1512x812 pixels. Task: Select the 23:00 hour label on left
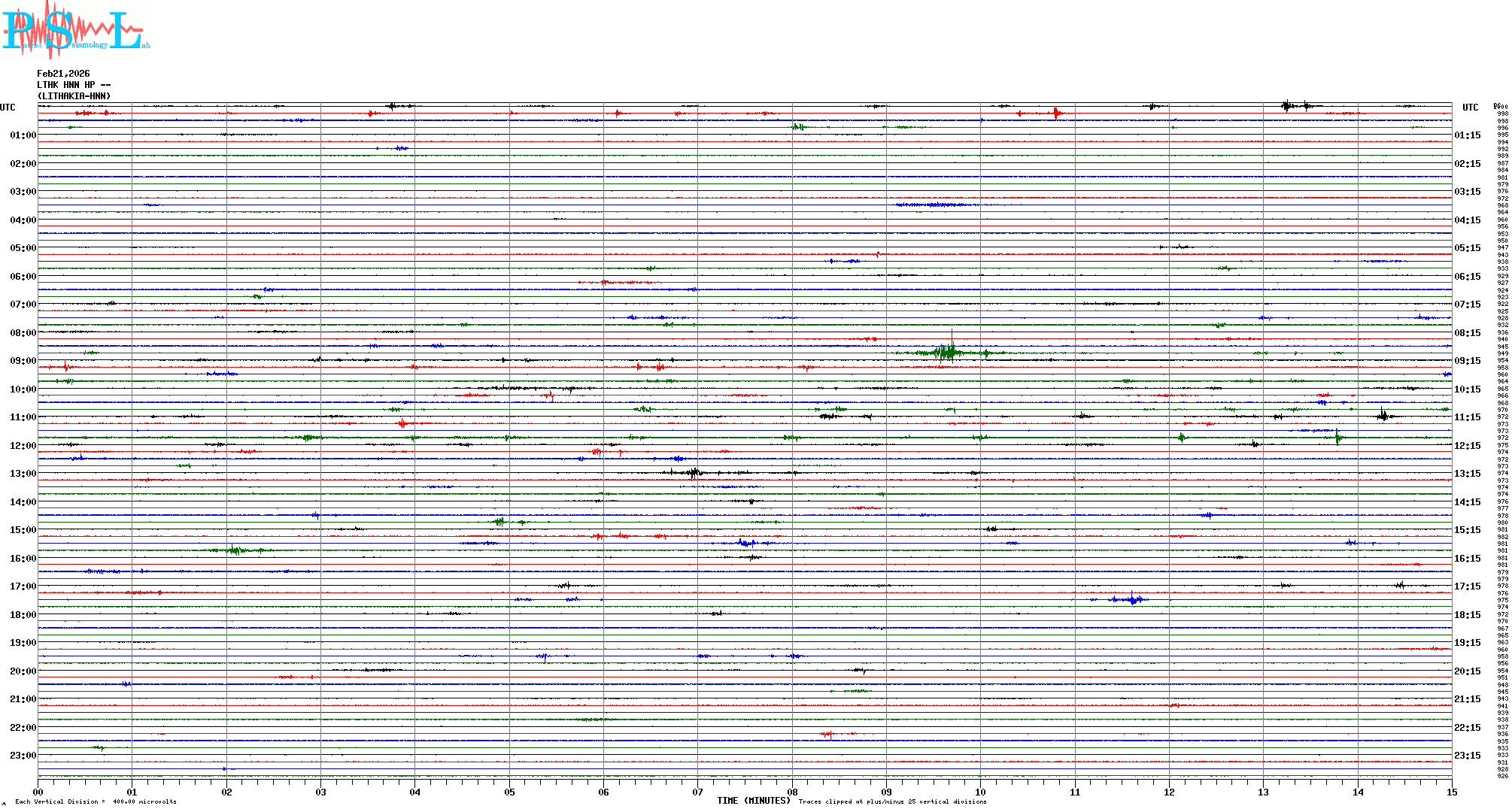pos(23,756)
